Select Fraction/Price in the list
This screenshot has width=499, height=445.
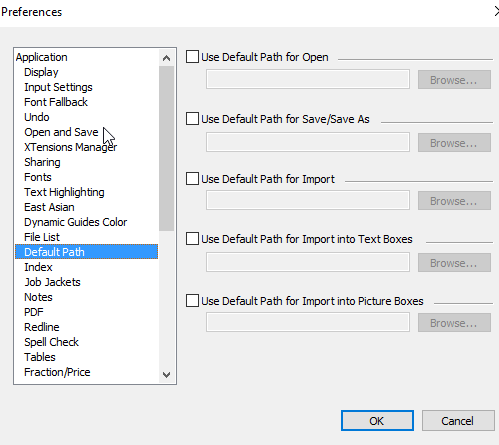coord(57,372)
